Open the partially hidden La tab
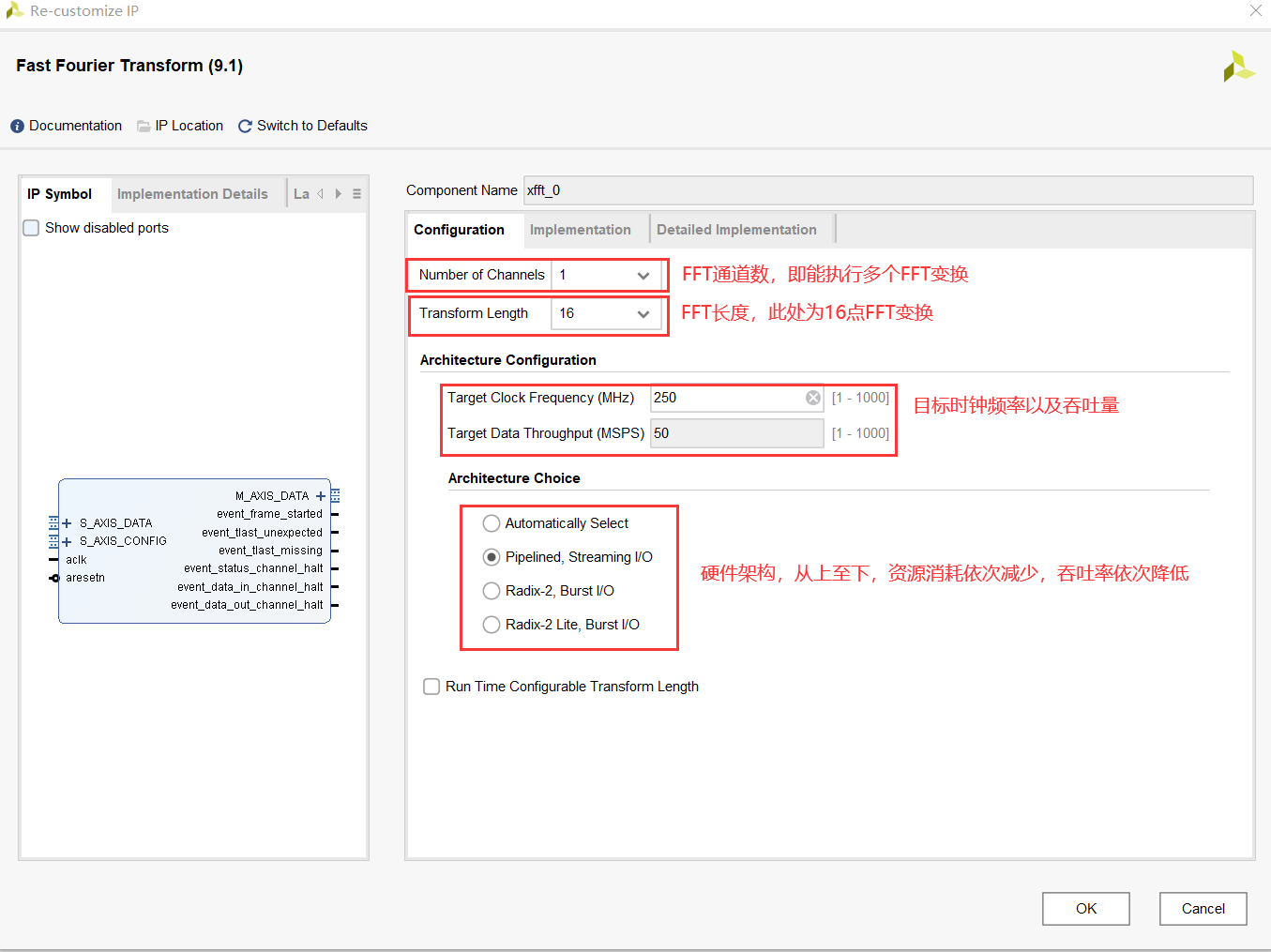Screen dimensions: 1271x952 coord(301,194)
